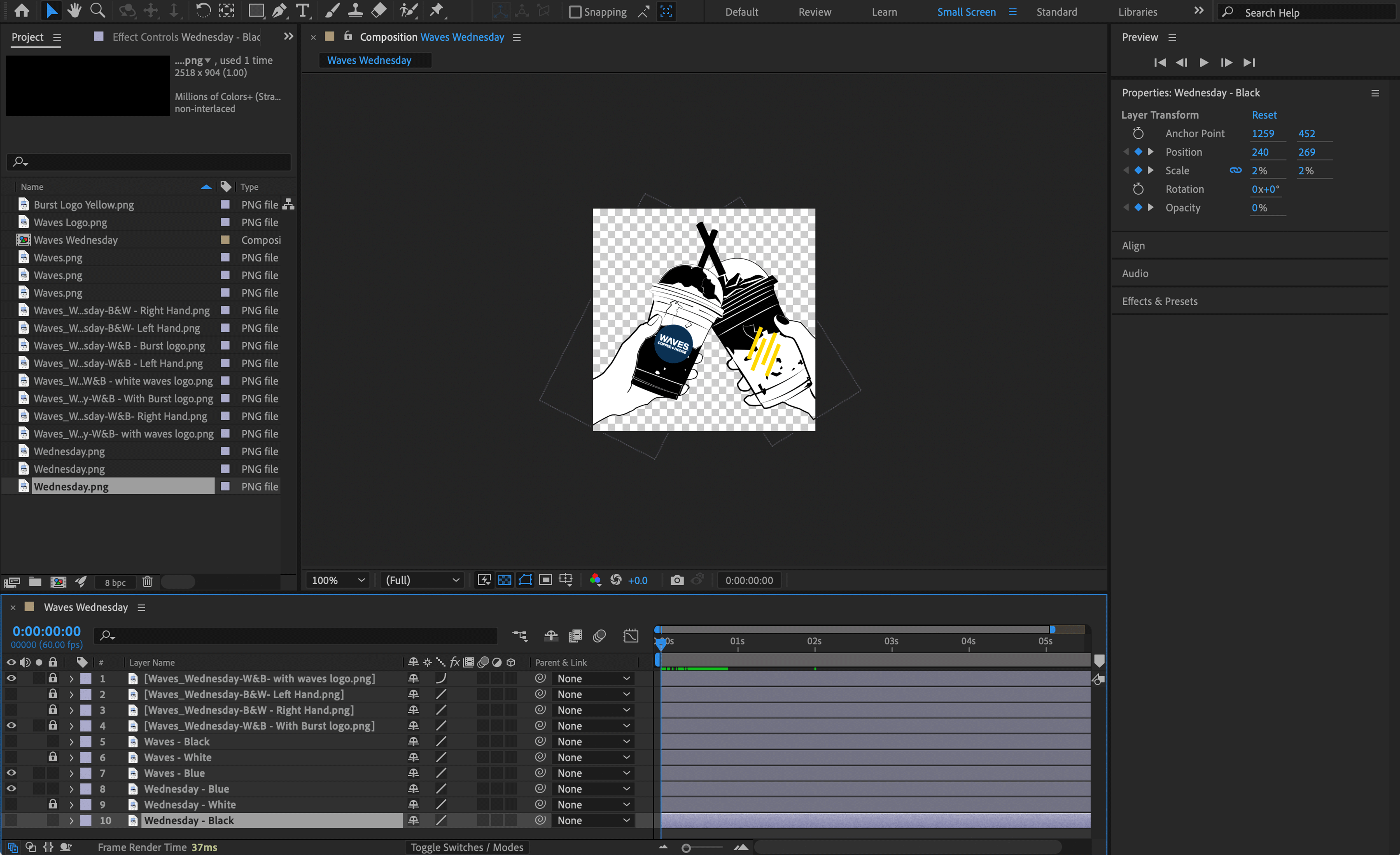
Task: Select the Puppet Pin tool
Action: coord(436,10)
